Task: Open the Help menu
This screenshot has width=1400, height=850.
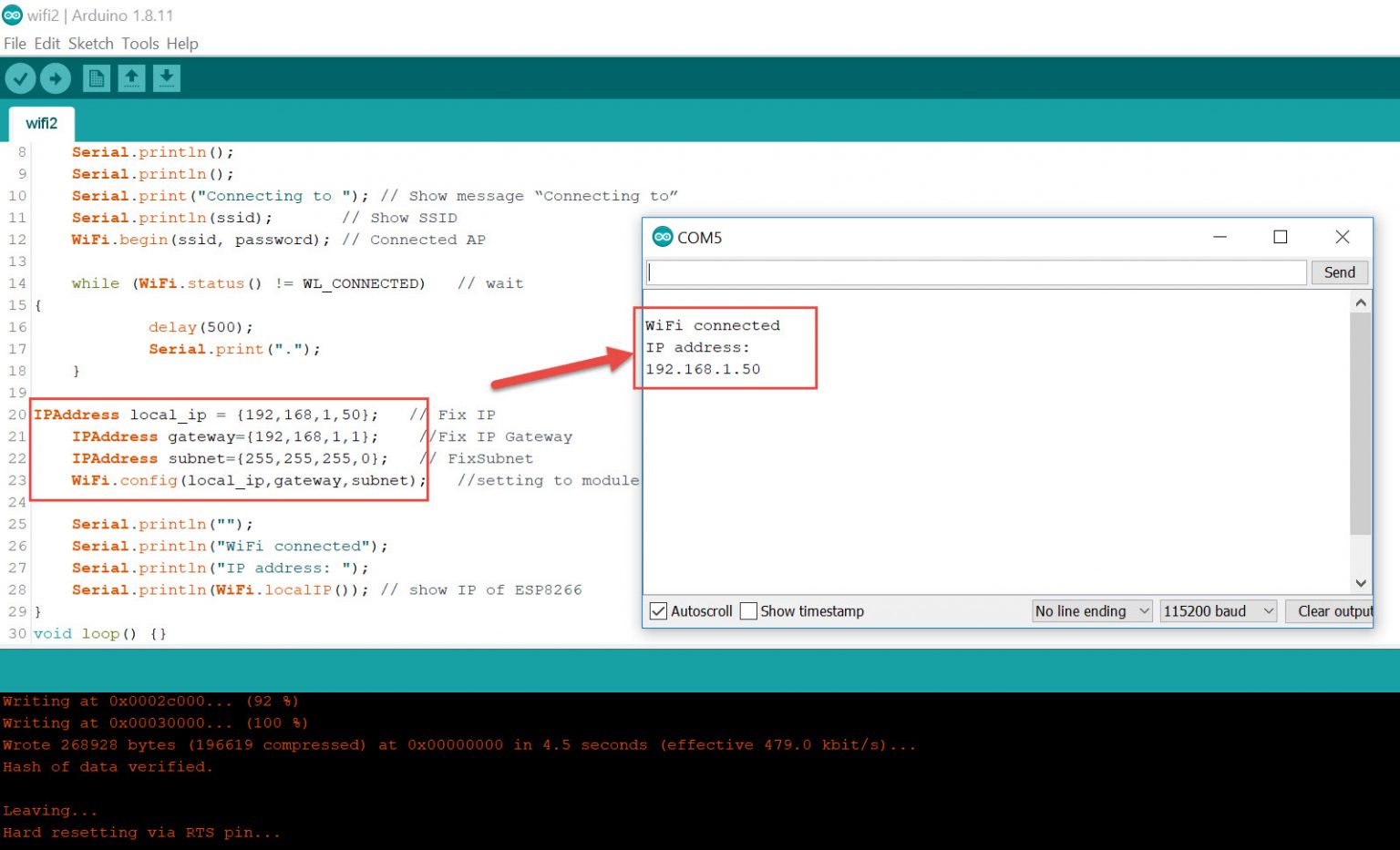Action: click(182, 43)
